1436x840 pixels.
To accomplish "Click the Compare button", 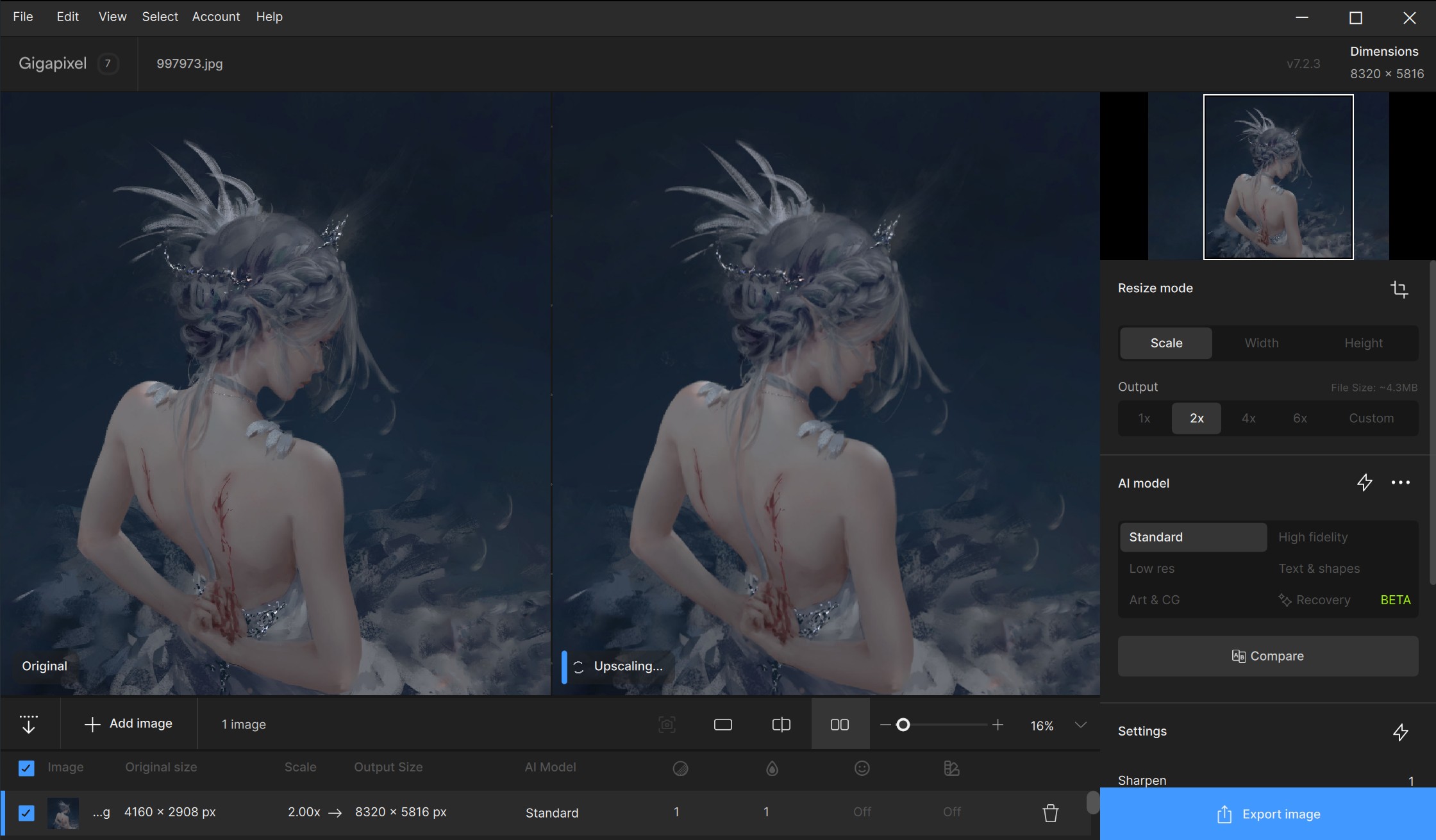I will coord(1267,656).
